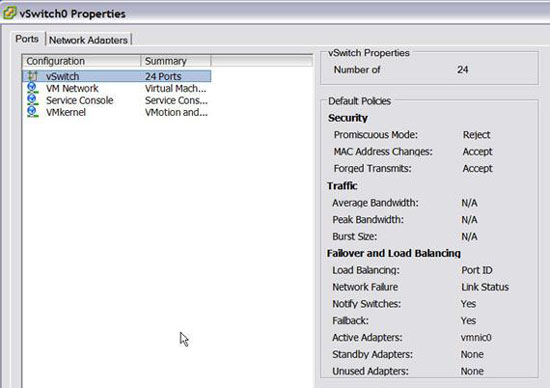Click the Summary column header
Screen dimensions: 550x388
[x=176, y=61]
